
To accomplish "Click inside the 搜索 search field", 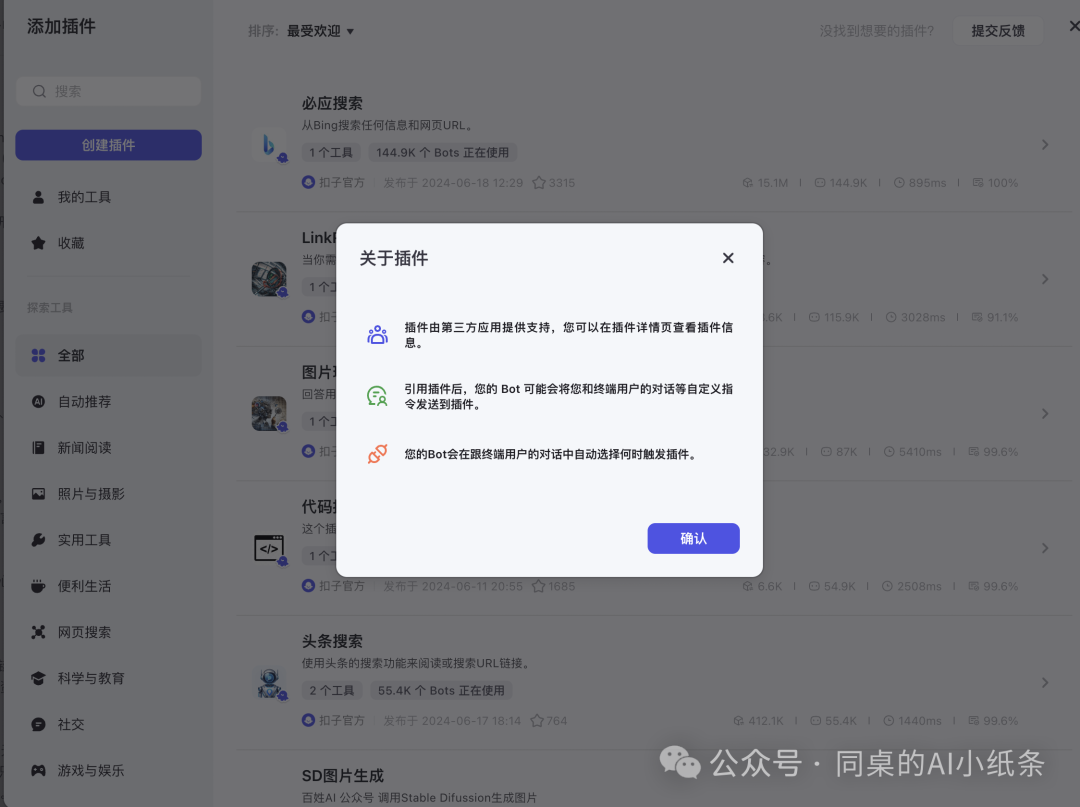I will (108, 91).
